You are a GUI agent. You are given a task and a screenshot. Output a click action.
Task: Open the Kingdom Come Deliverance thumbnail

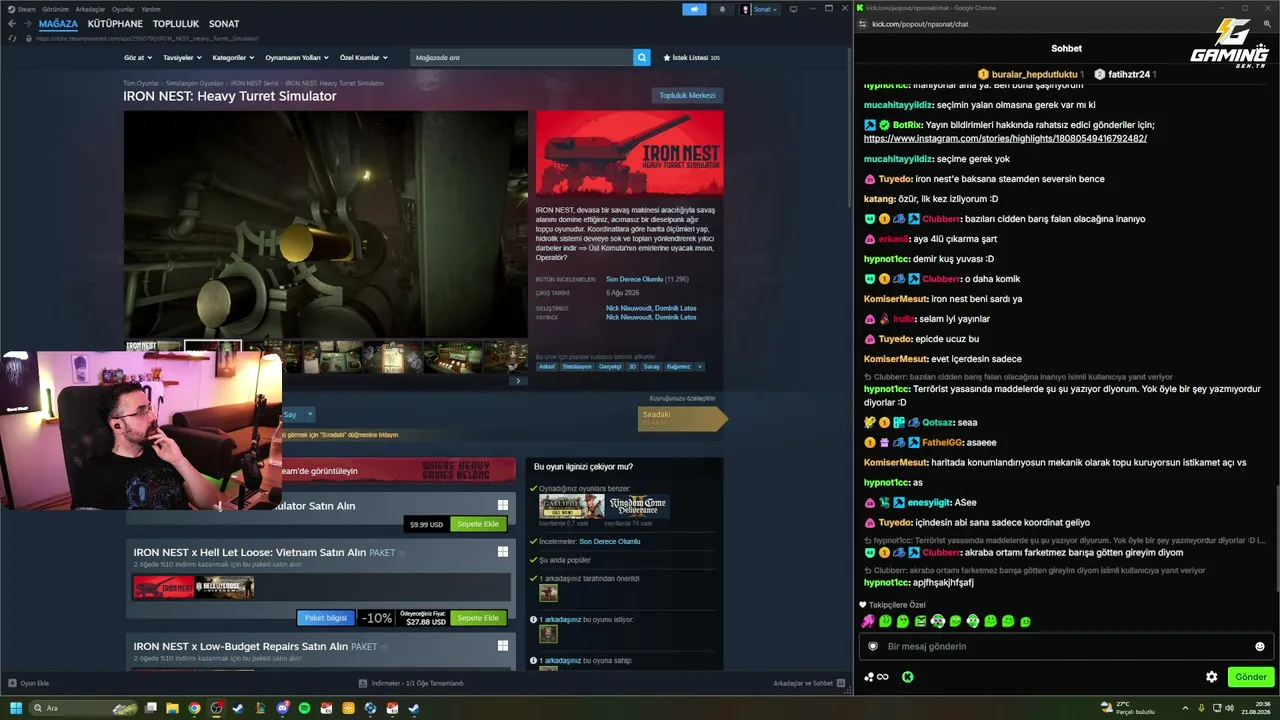pyautogui.click(x=637, y=506)
